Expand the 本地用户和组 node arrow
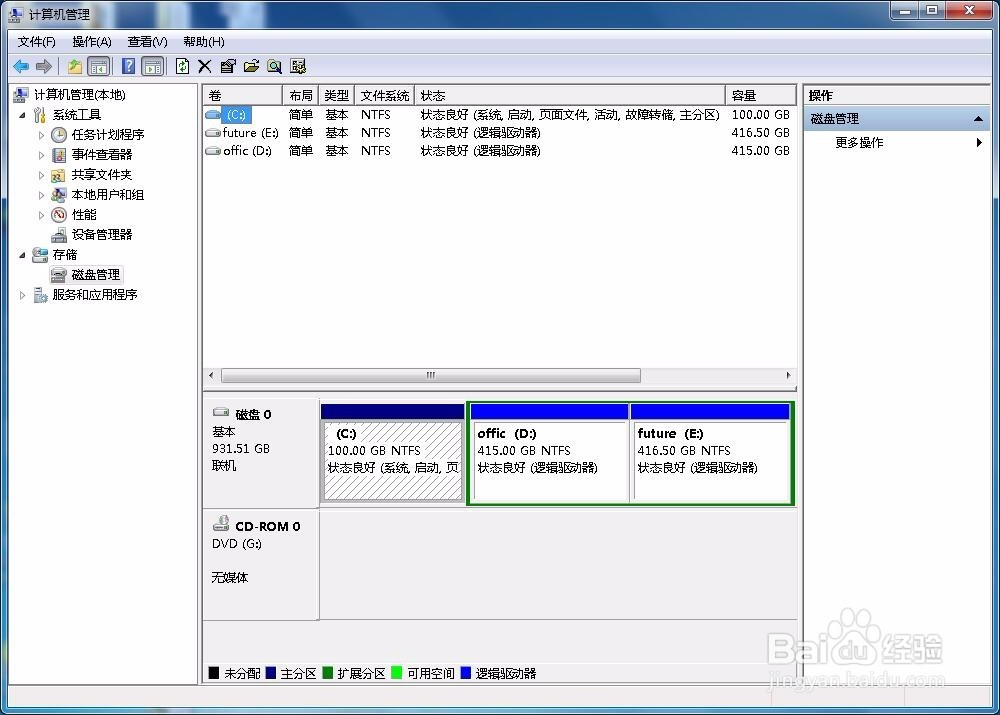The width and height of the screenshot is (1000, 715). 41,195
